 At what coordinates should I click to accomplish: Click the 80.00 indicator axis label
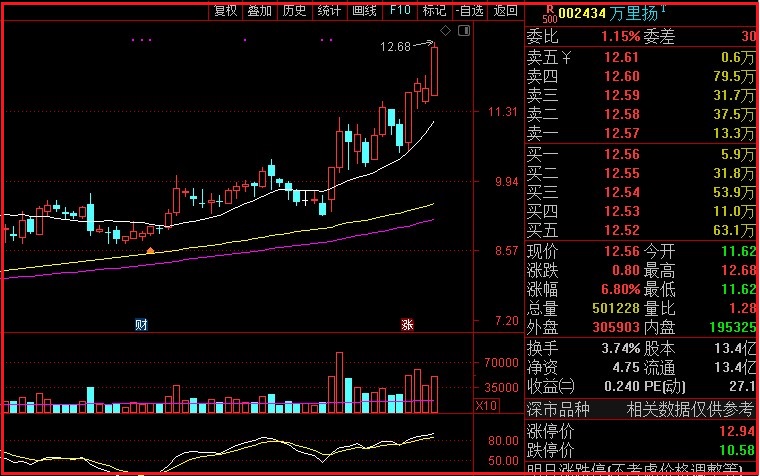(x=503, y=441)
